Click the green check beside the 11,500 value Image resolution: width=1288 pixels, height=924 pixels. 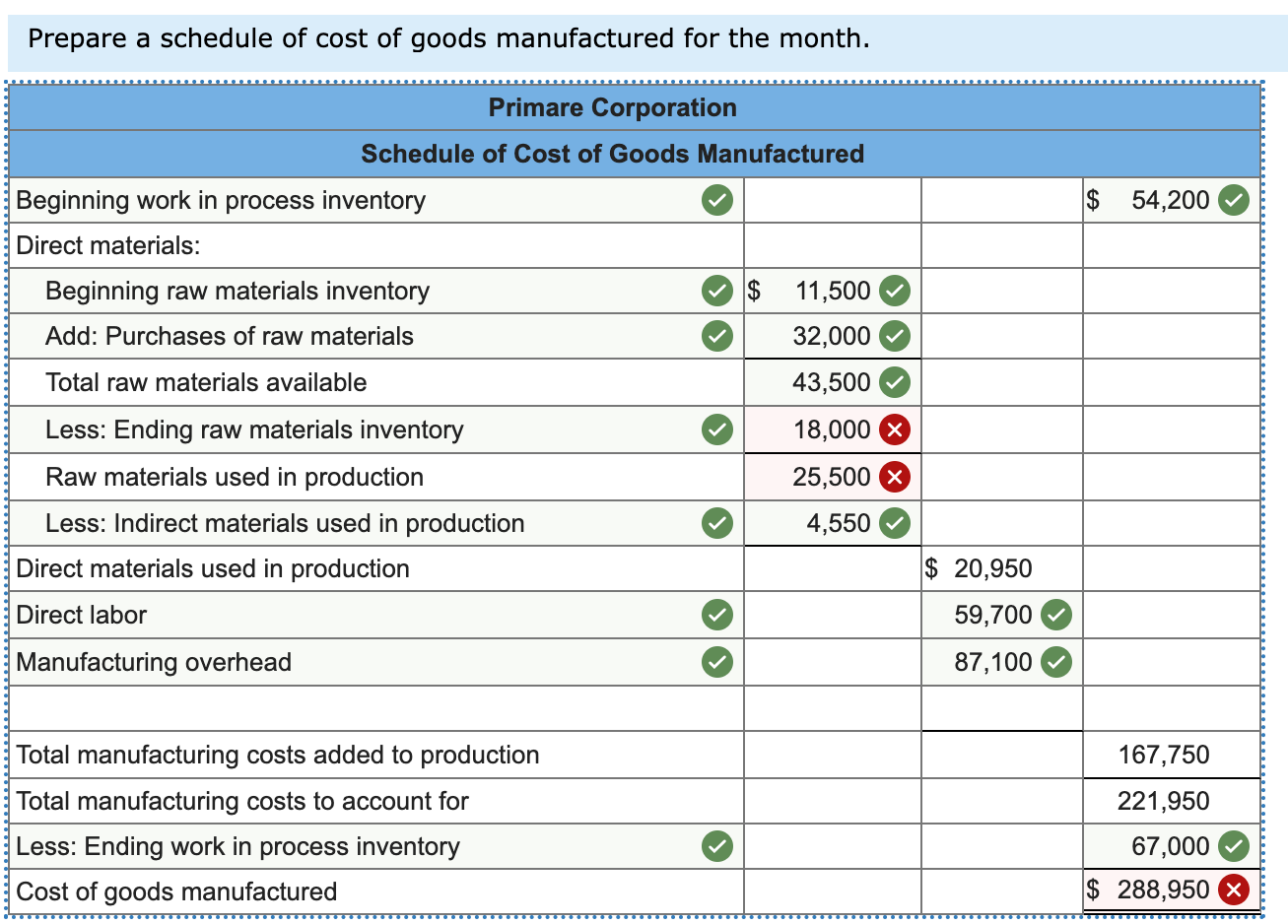coord(894,291)
